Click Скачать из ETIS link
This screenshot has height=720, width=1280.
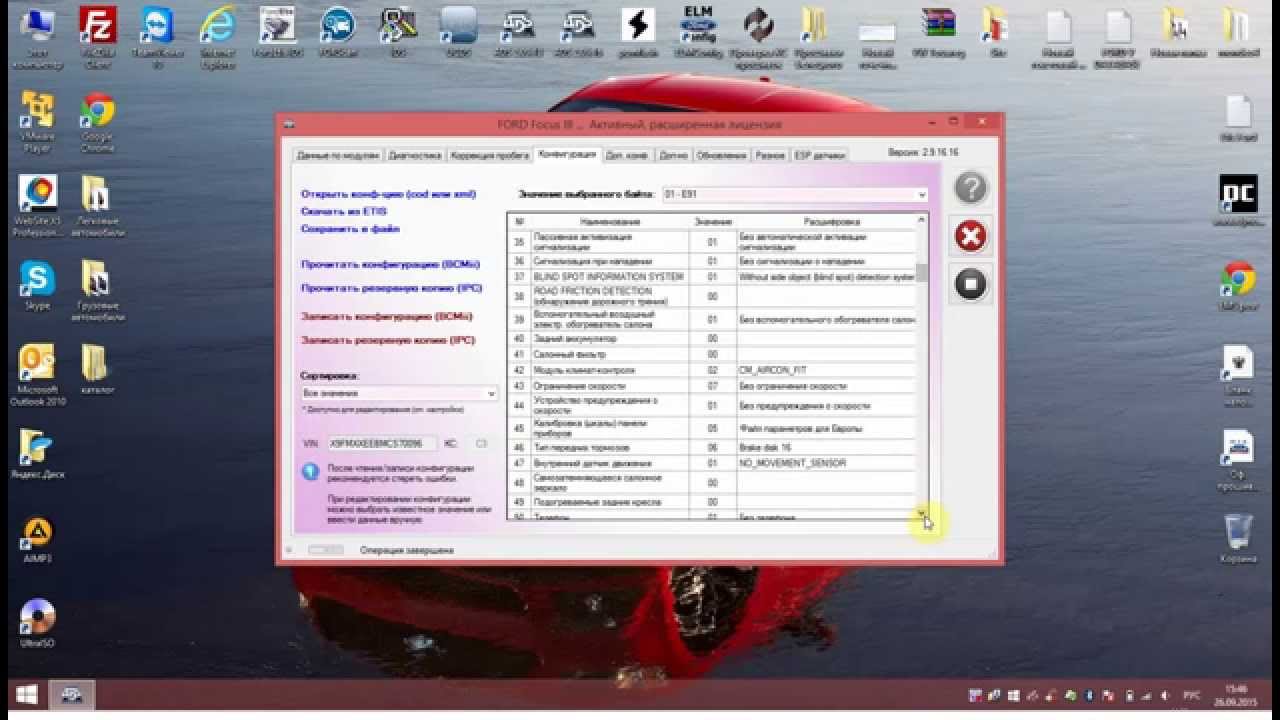(344, 211)
